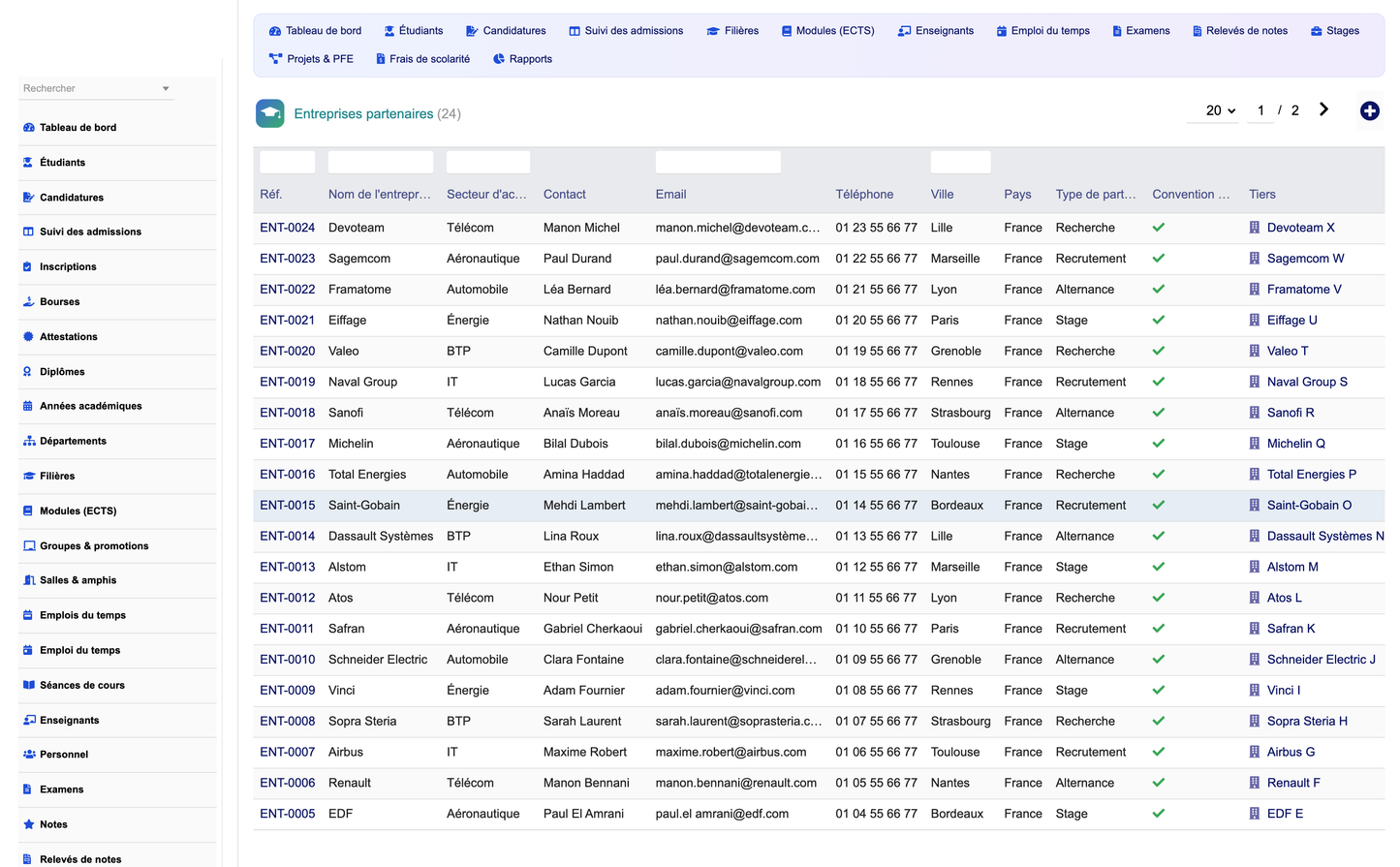Click the building icon beside Renault F
Image resolution: width=1400 pixels, height=867 pixels.
point(1255,783)
